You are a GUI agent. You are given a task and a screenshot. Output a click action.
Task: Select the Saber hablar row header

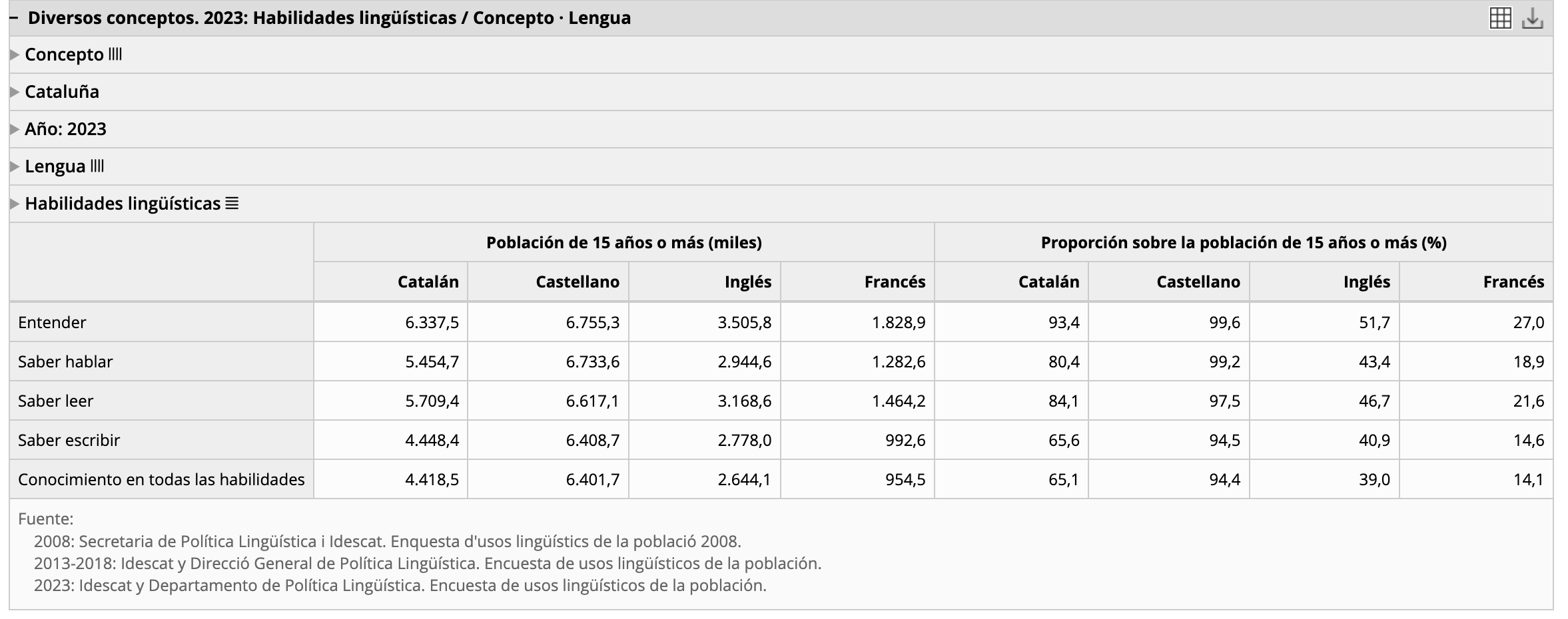(x=65, y=361)
